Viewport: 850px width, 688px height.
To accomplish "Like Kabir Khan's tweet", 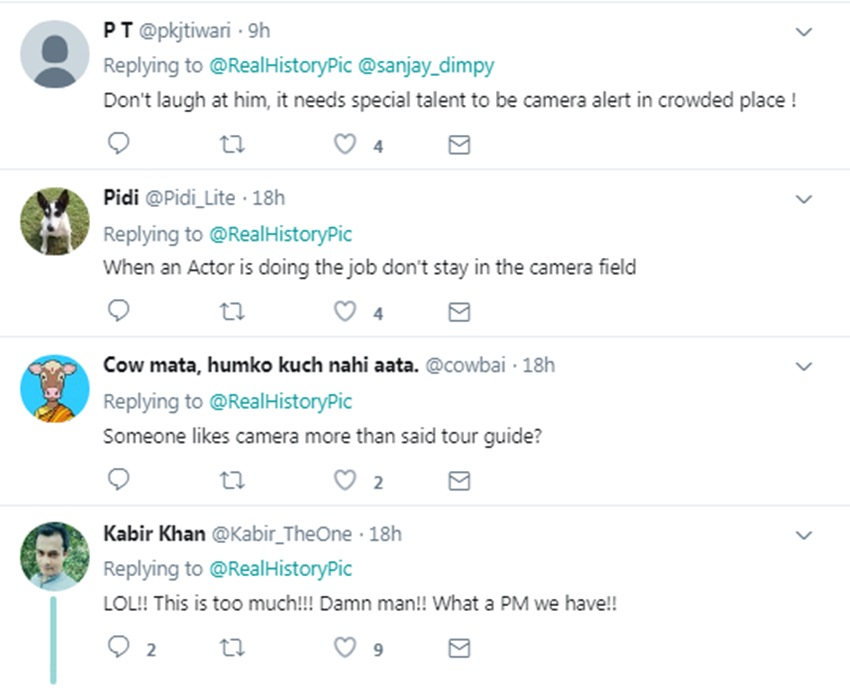I will point(345,649).
